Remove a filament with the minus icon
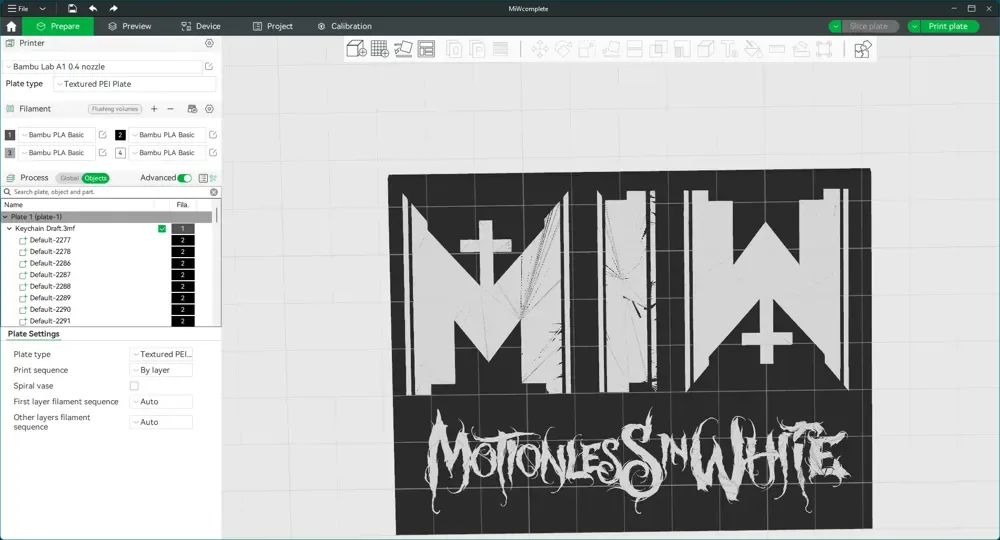Viewport: 1000px width, 540px height. (x=170, y=109)
